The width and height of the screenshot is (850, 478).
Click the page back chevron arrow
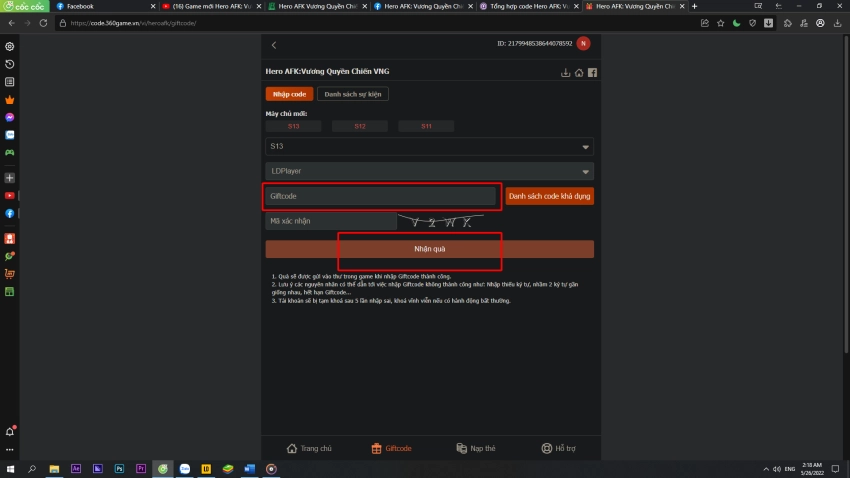tap(274, 45)
